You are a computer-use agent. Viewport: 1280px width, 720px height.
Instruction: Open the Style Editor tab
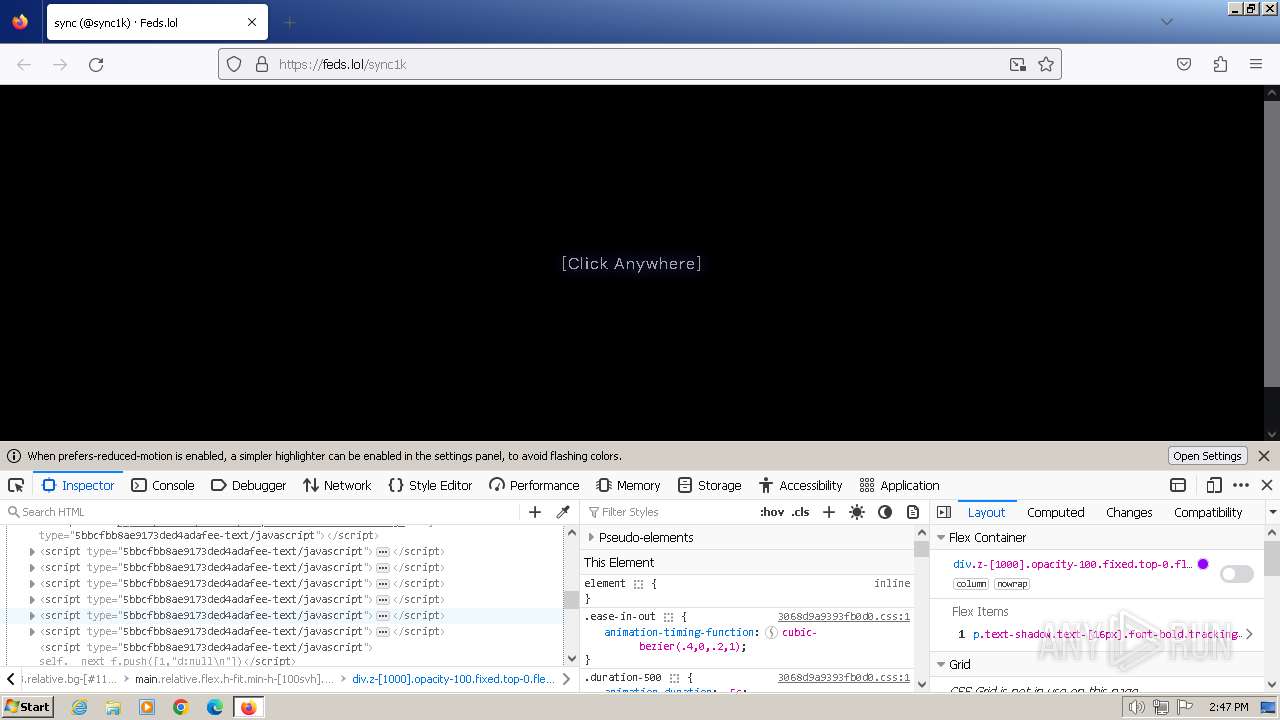[430, 485]
